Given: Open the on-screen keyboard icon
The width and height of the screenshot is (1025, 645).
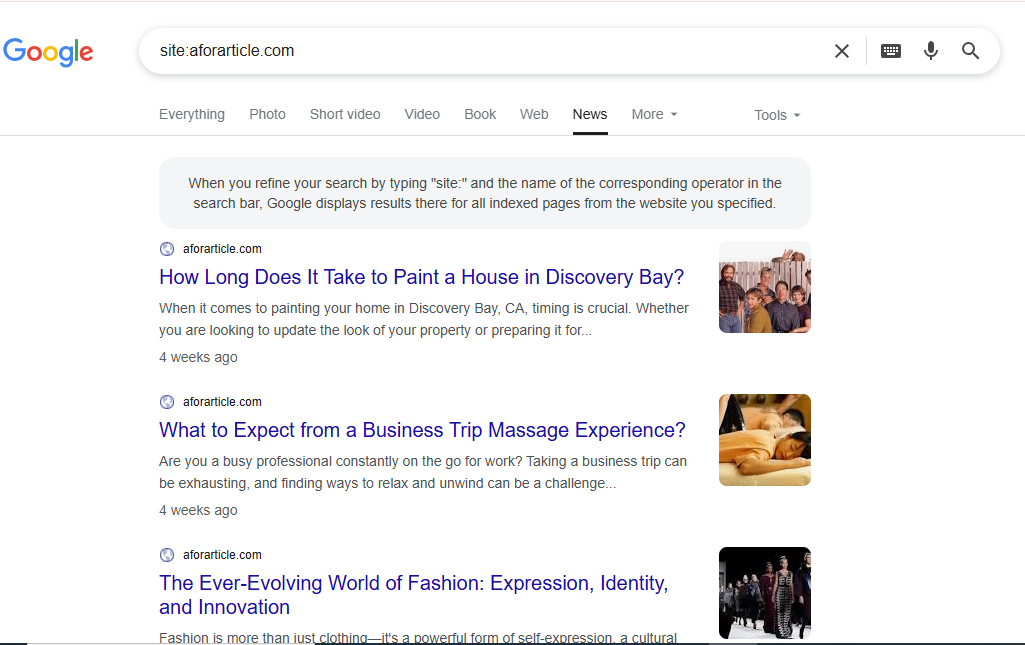Looking at the screenshot, I should [x=890, y=50].
